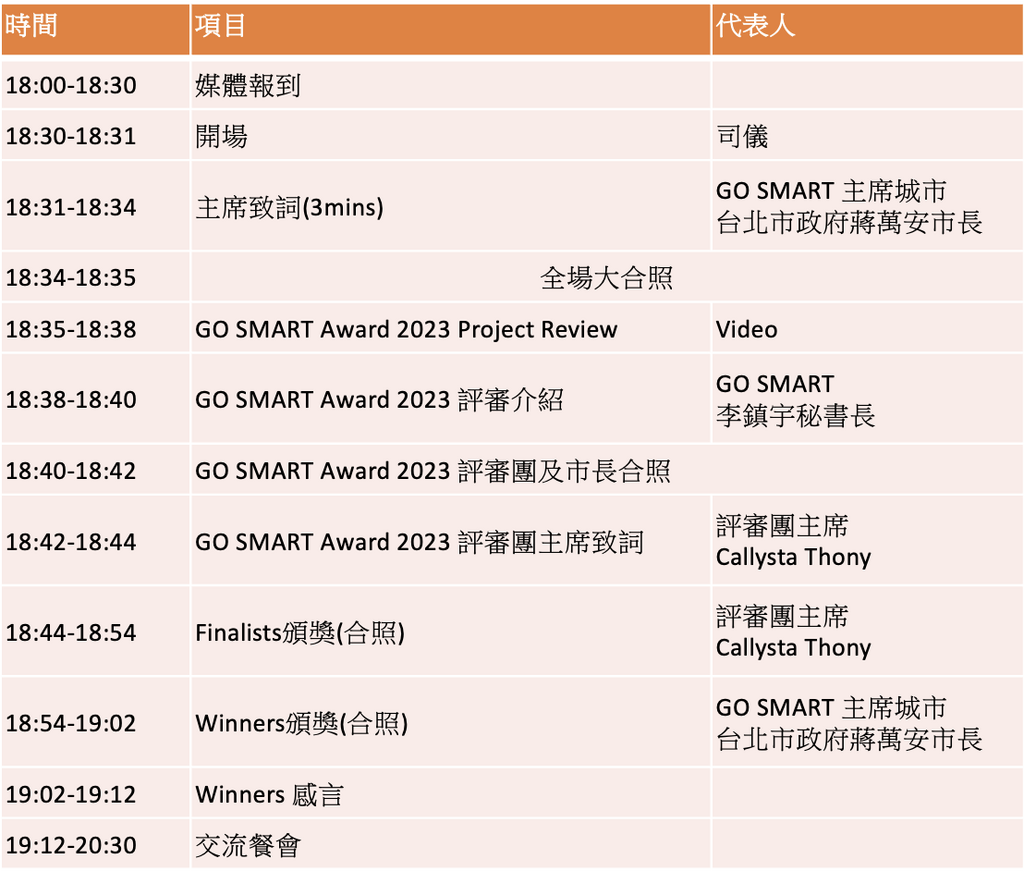
Task: Click the 主席致詞(3mins) cell
Action: tap(290, 207)
